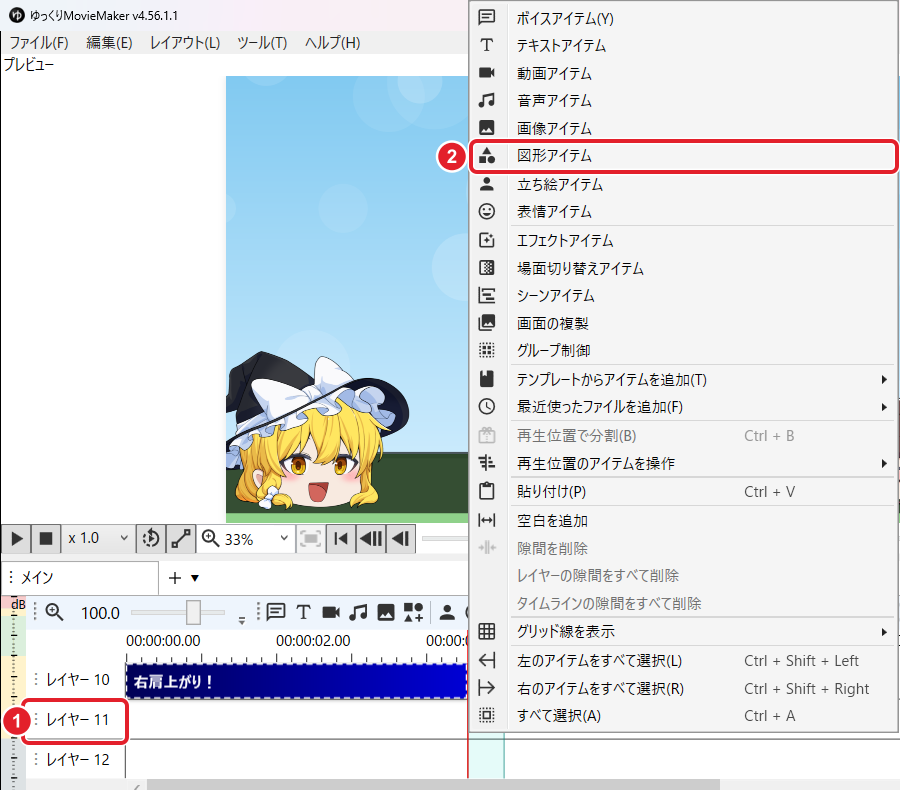Screen dimensions: 900x790
Task: Click the diagonal resize preview icon
Action: pos(181,539)
